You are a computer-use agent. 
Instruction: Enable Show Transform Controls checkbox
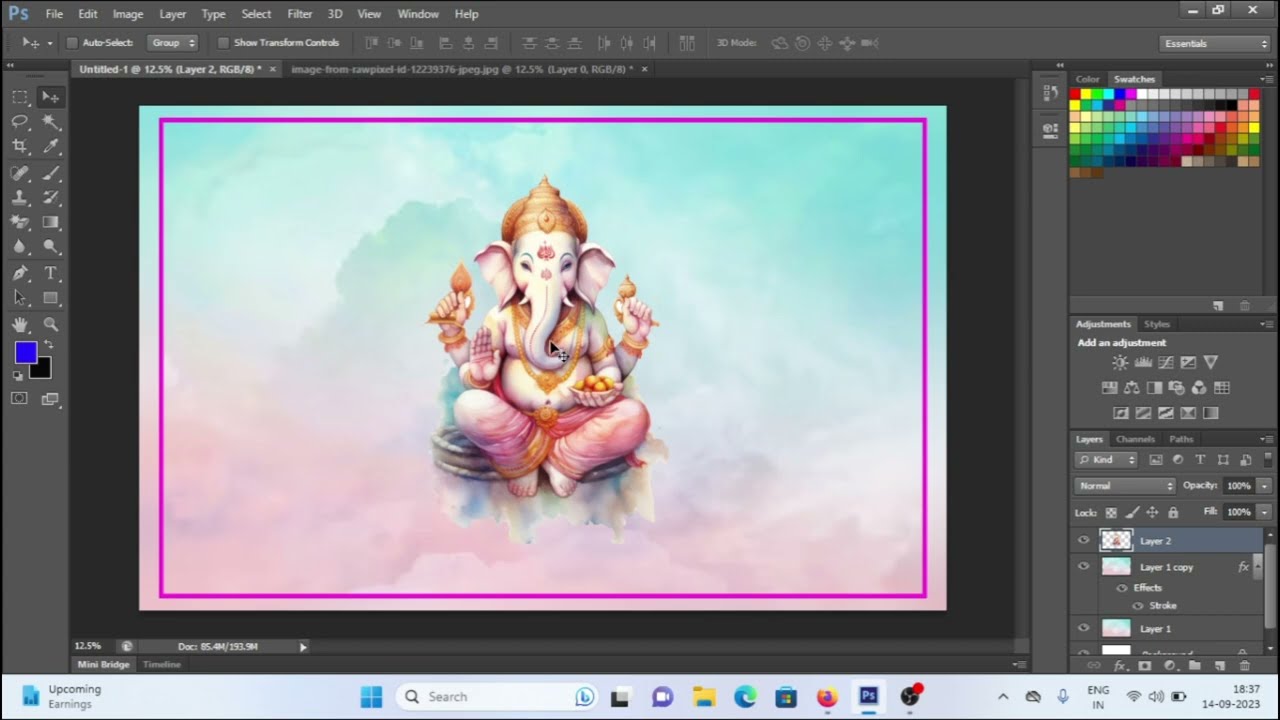(x=223, y=43)
